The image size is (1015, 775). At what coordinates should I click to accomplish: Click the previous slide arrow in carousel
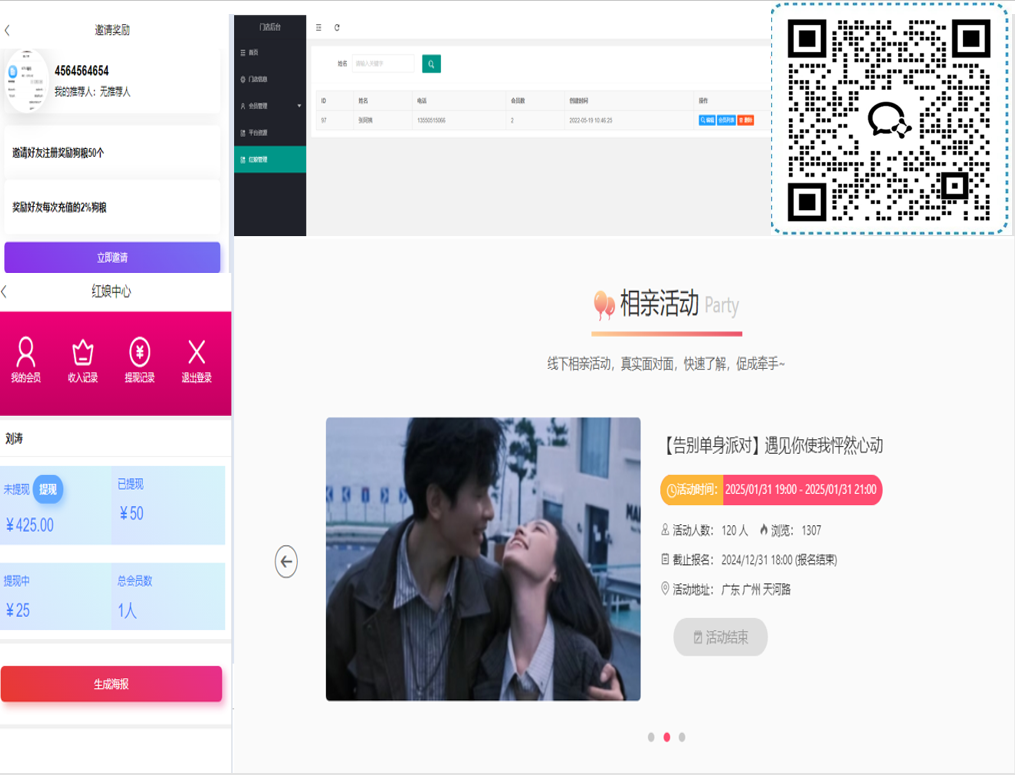(286, 561)
